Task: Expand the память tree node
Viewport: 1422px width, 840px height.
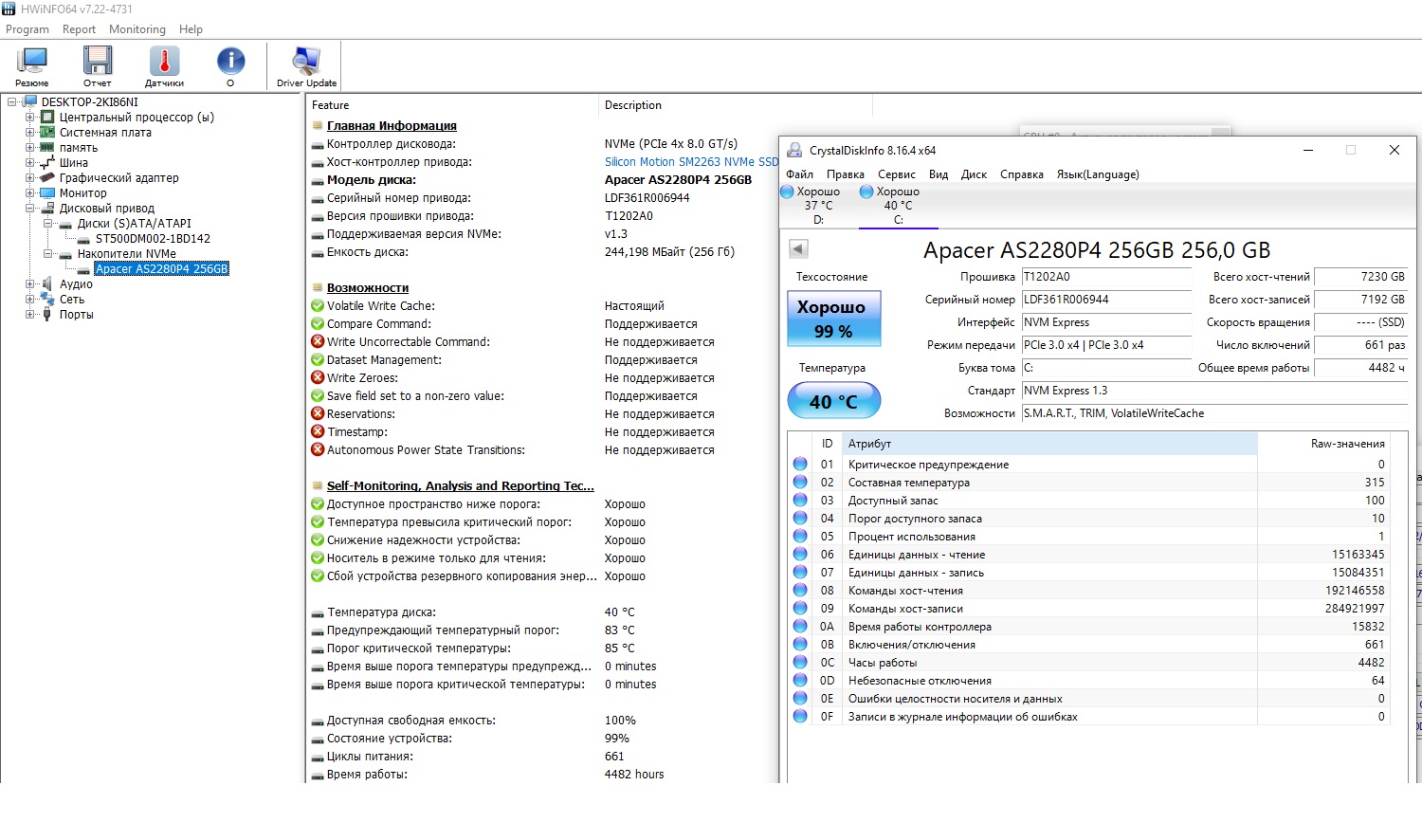Action: [30, 148]
